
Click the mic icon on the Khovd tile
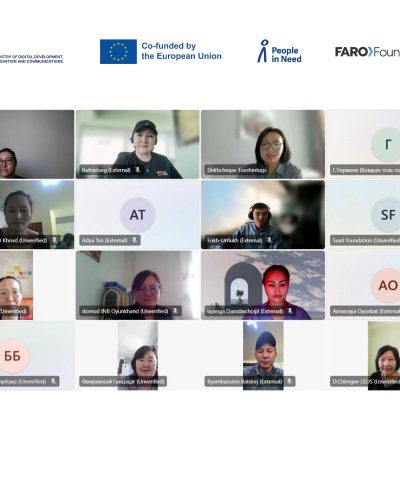tap(54, 240)
